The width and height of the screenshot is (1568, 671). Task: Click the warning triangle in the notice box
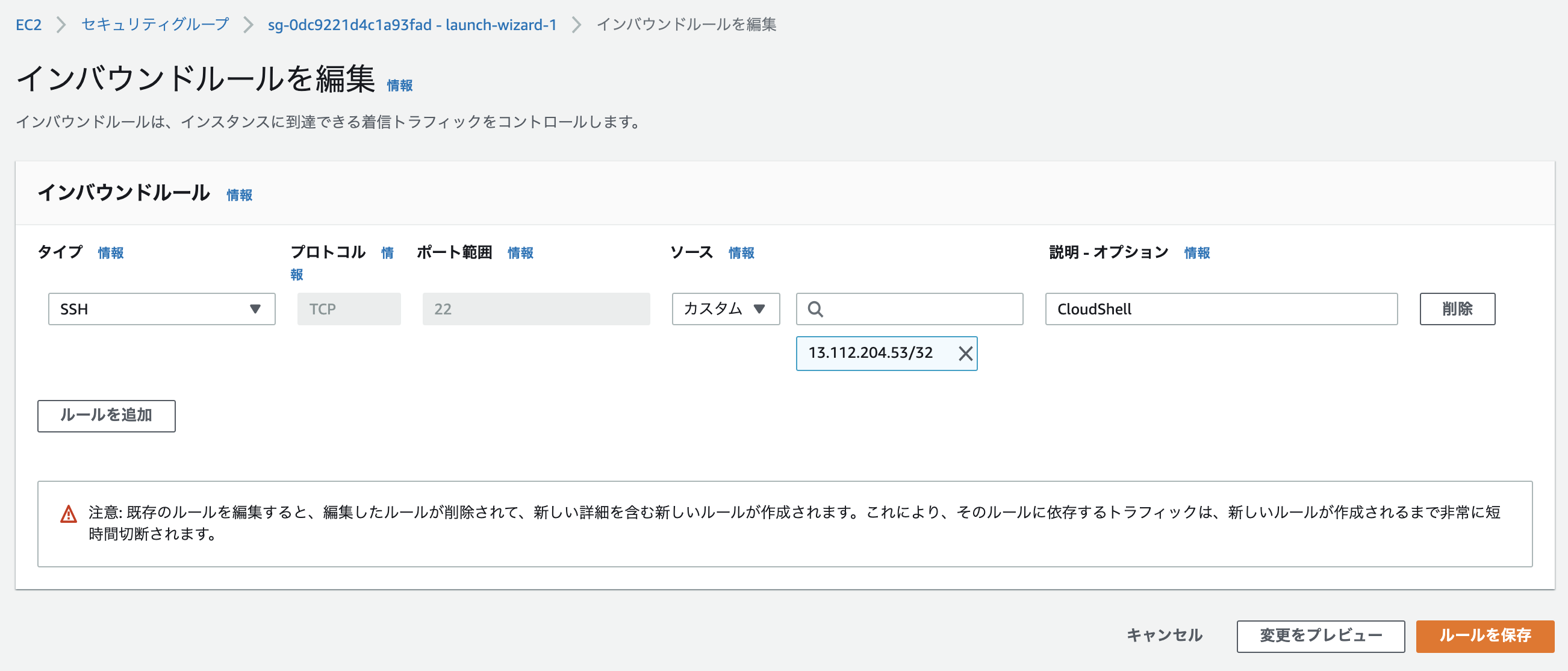tap(67, 513)
